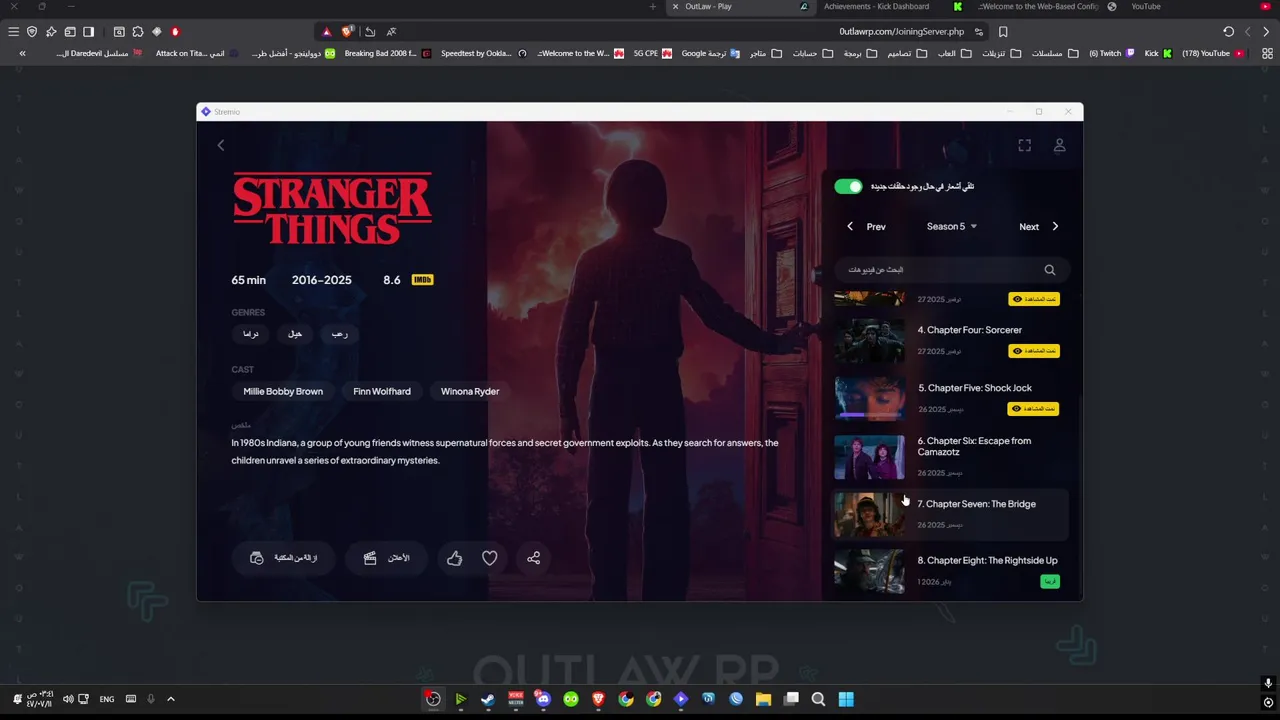The height and width of the screenshot is (720, 1280).
Task: Click the share icon
Action: (533, 558)
